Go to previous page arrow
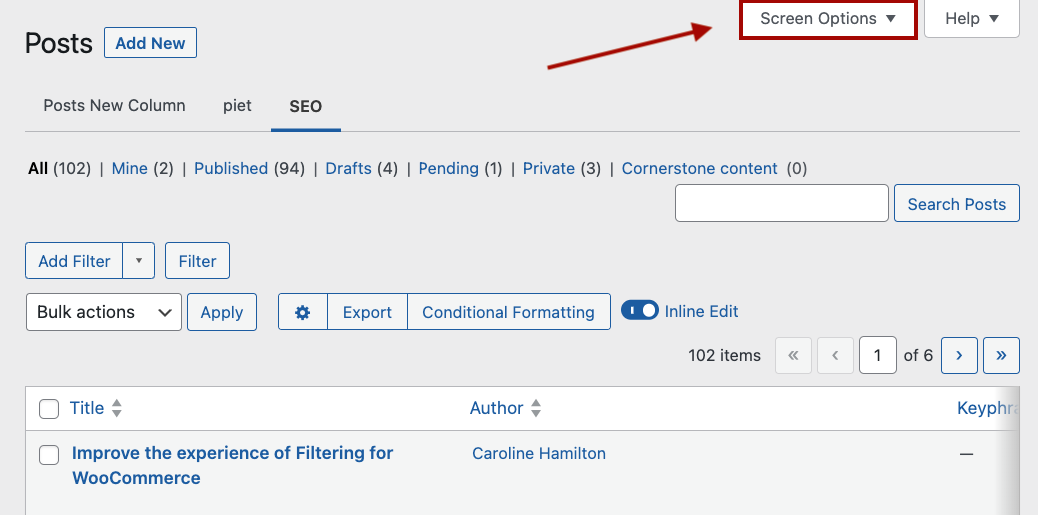 tap(835, 355)
